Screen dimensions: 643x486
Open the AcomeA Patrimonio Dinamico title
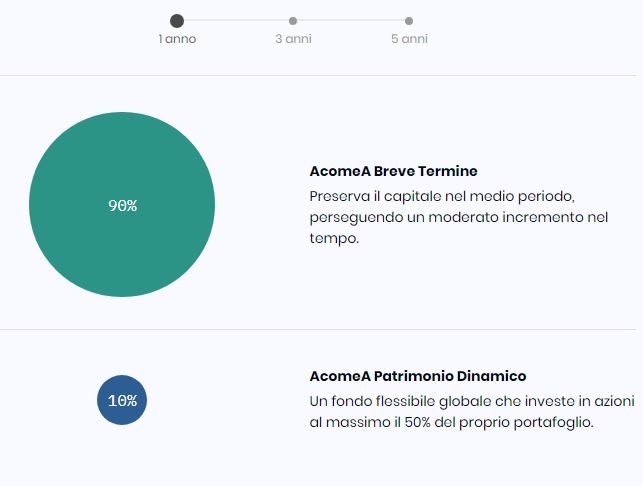(418, 376)
